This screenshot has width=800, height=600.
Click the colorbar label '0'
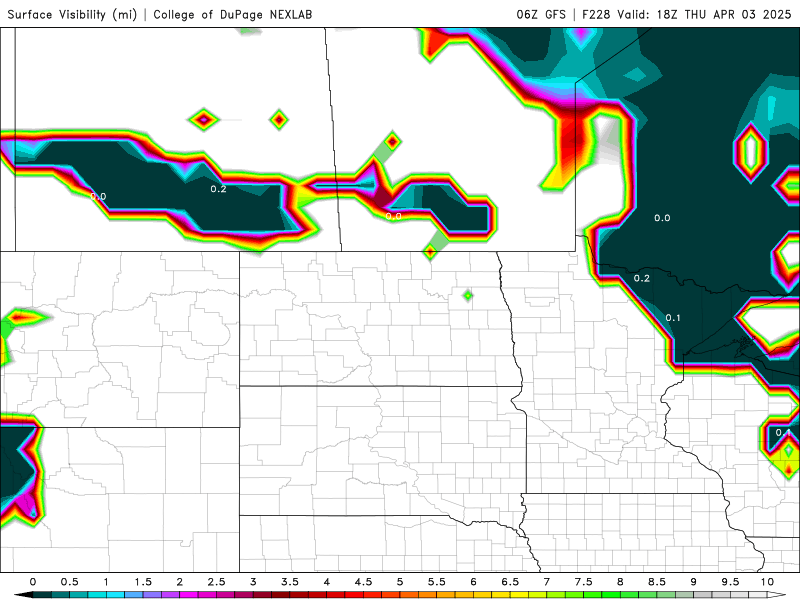pyautogui.click(x=33, y=582)
